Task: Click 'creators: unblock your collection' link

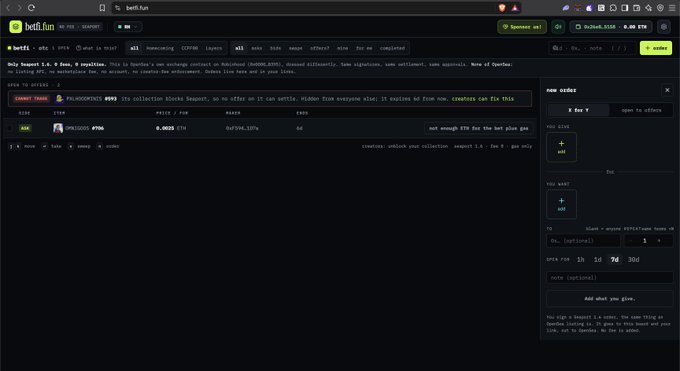Action: (x=405, y=146)
